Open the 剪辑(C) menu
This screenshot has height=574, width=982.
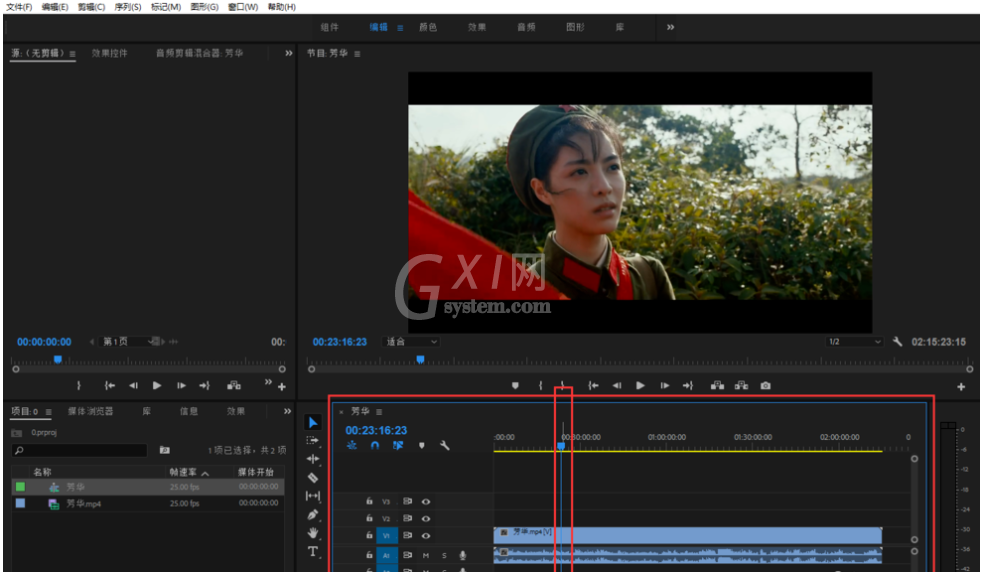91,7
